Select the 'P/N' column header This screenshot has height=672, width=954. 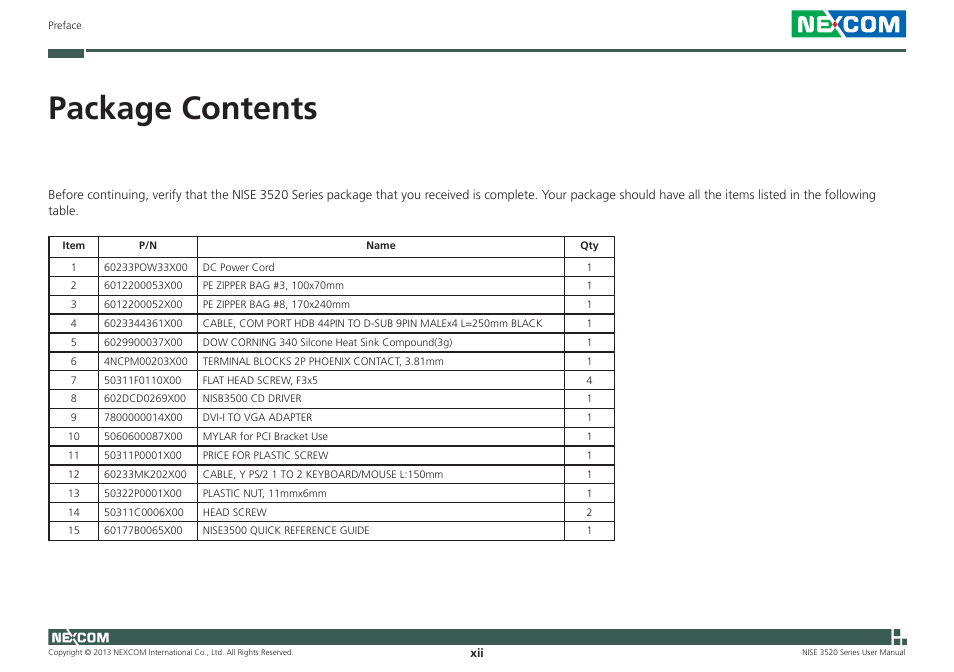(x=148, y=246)
